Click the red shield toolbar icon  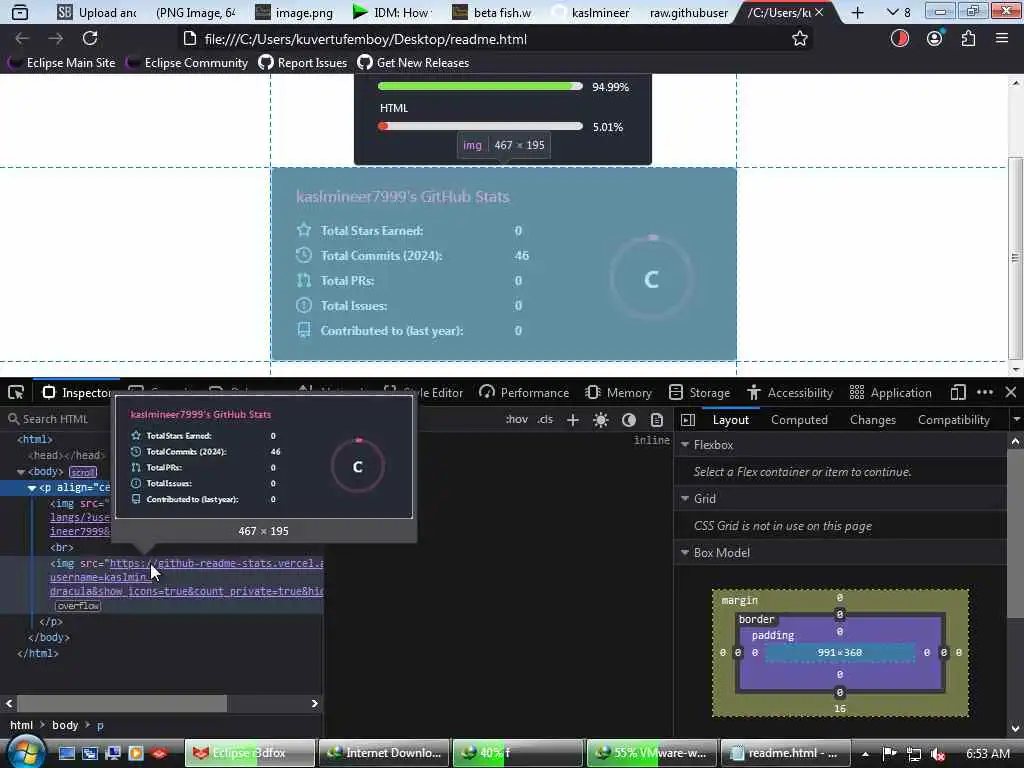pos(900,39)
